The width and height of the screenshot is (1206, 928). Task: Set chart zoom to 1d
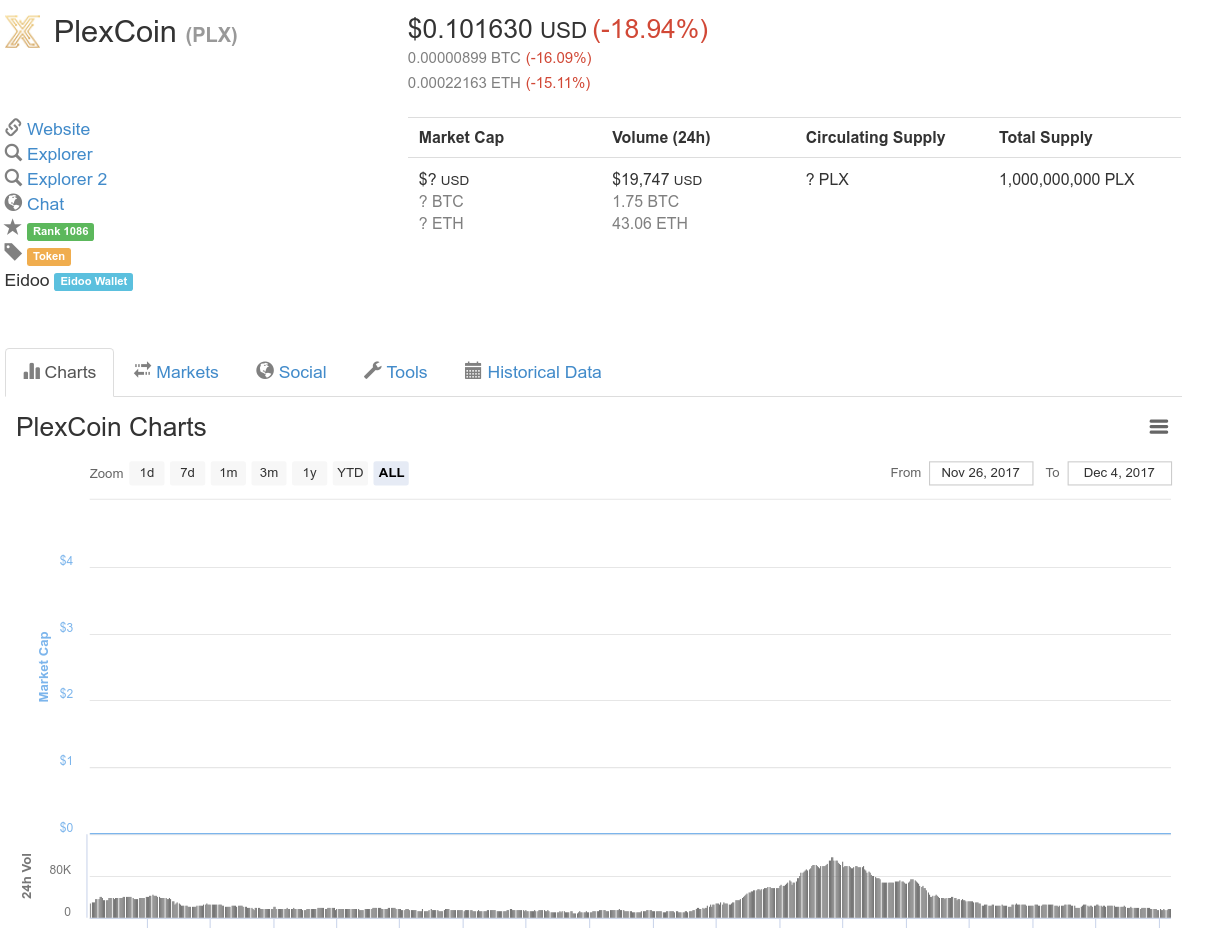click(x=147, y=473)
